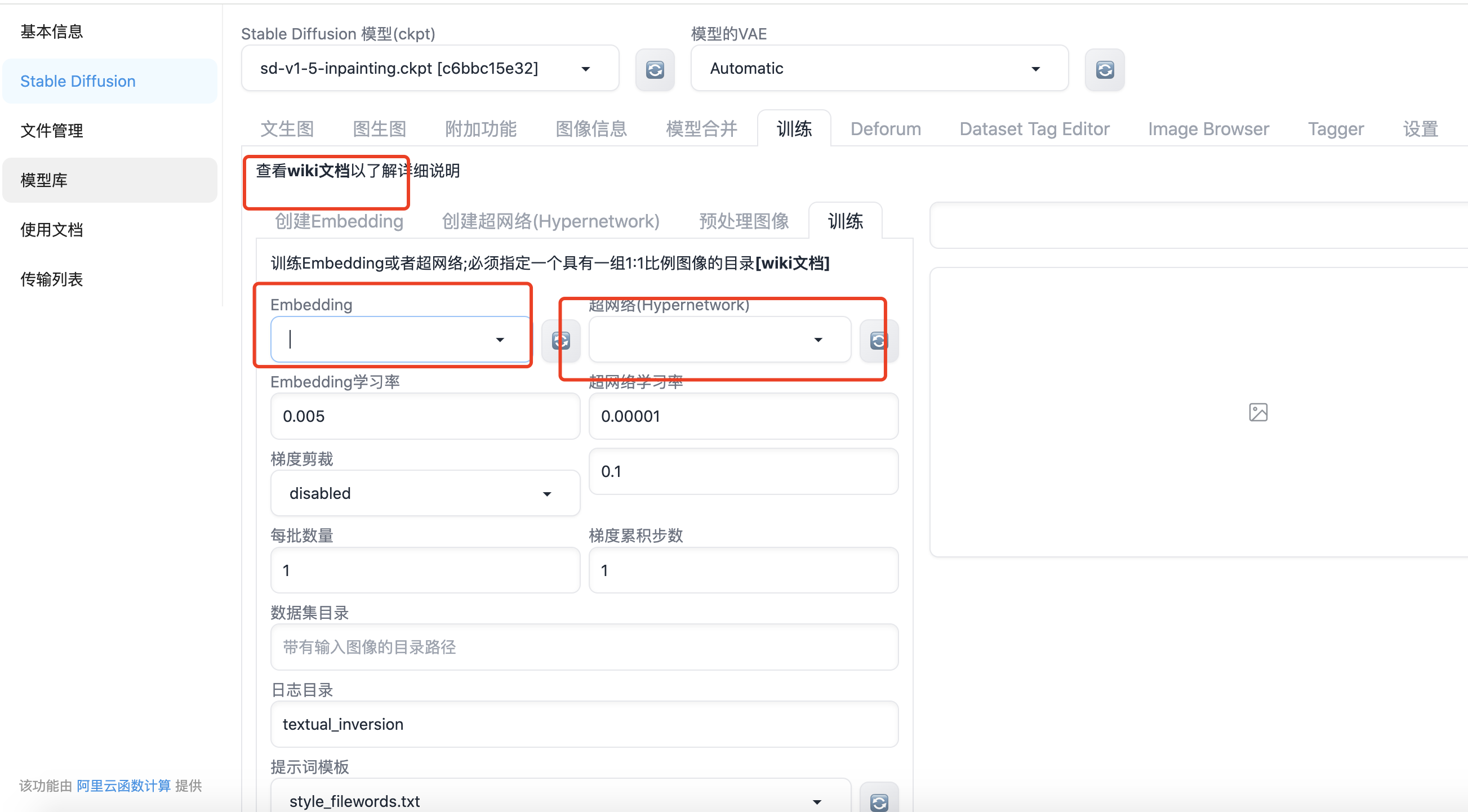Screen dimensions: 1468x812
Task: Expand the Hypernetwork selection dropdown
Action: pos(719,340)
